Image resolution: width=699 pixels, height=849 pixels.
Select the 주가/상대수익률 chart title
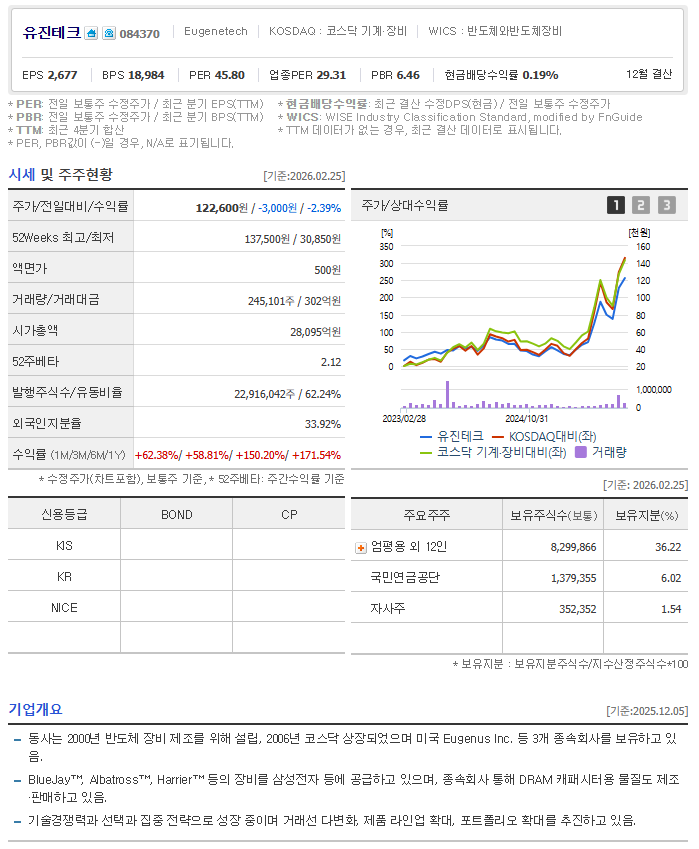click(404, 205)
